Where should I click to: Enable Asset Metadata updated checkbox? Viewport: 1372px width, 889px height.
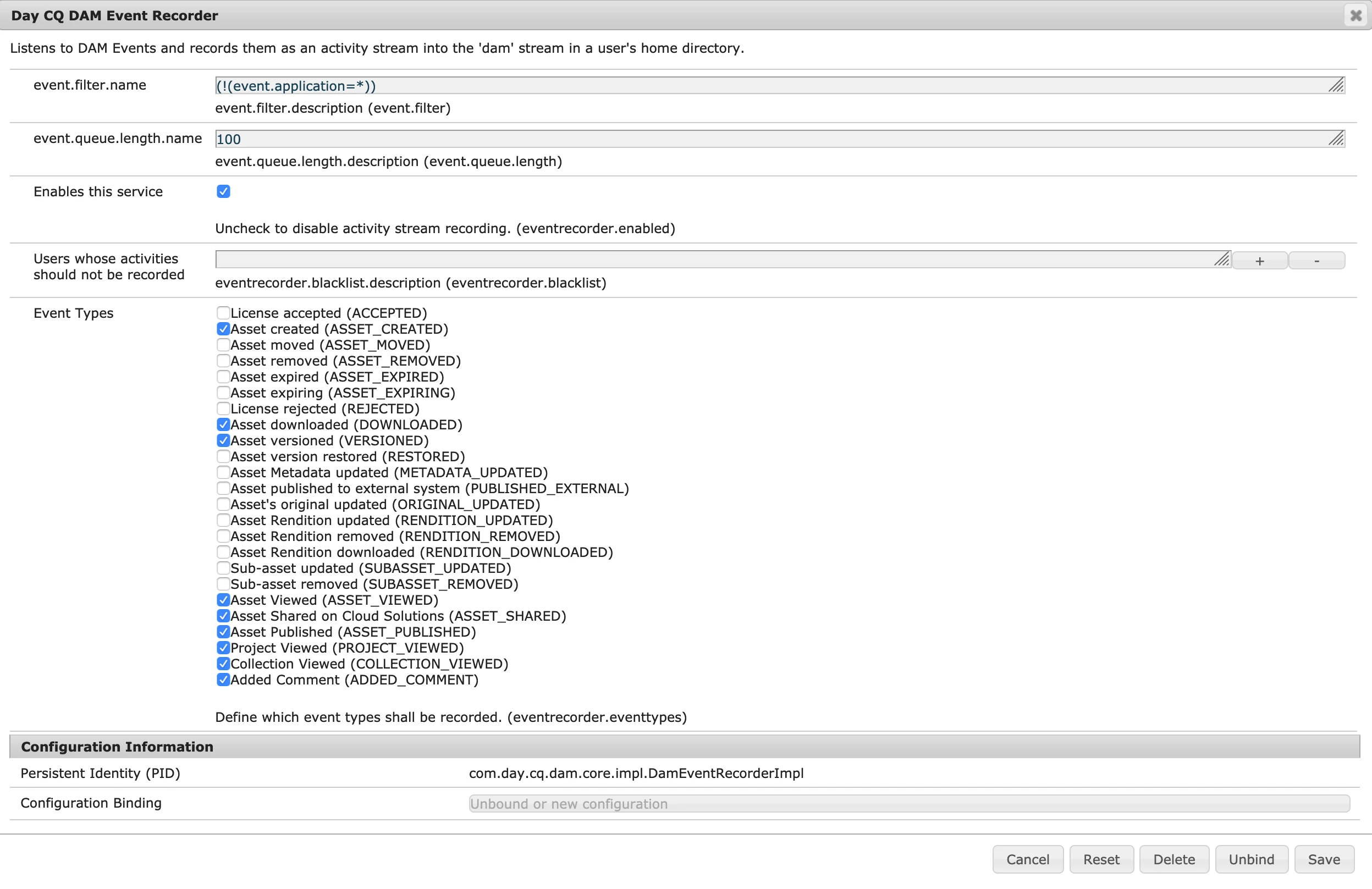pyautogui.click(x=223, y=472)
